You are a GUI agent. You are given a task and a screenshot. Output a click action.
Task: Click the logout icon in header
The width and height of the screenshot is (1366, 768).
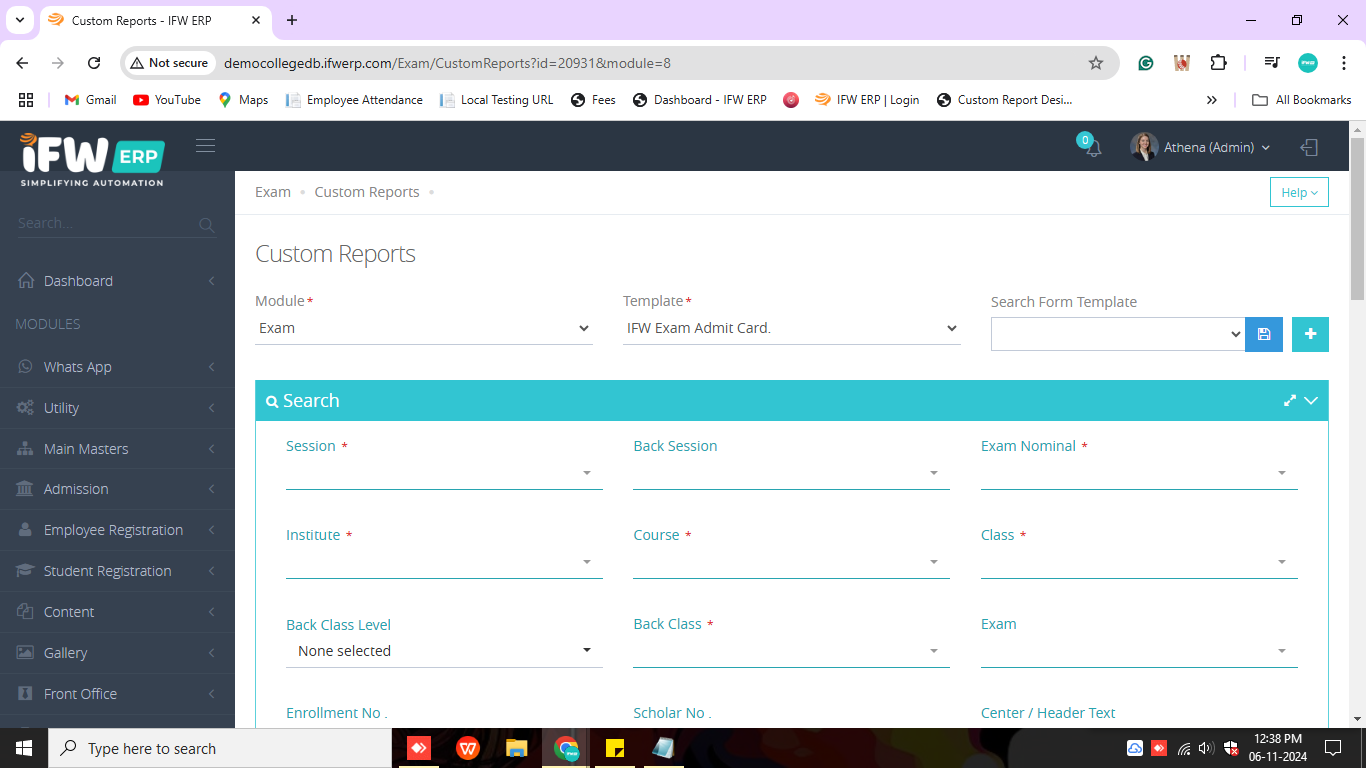tap(1309, 147)
